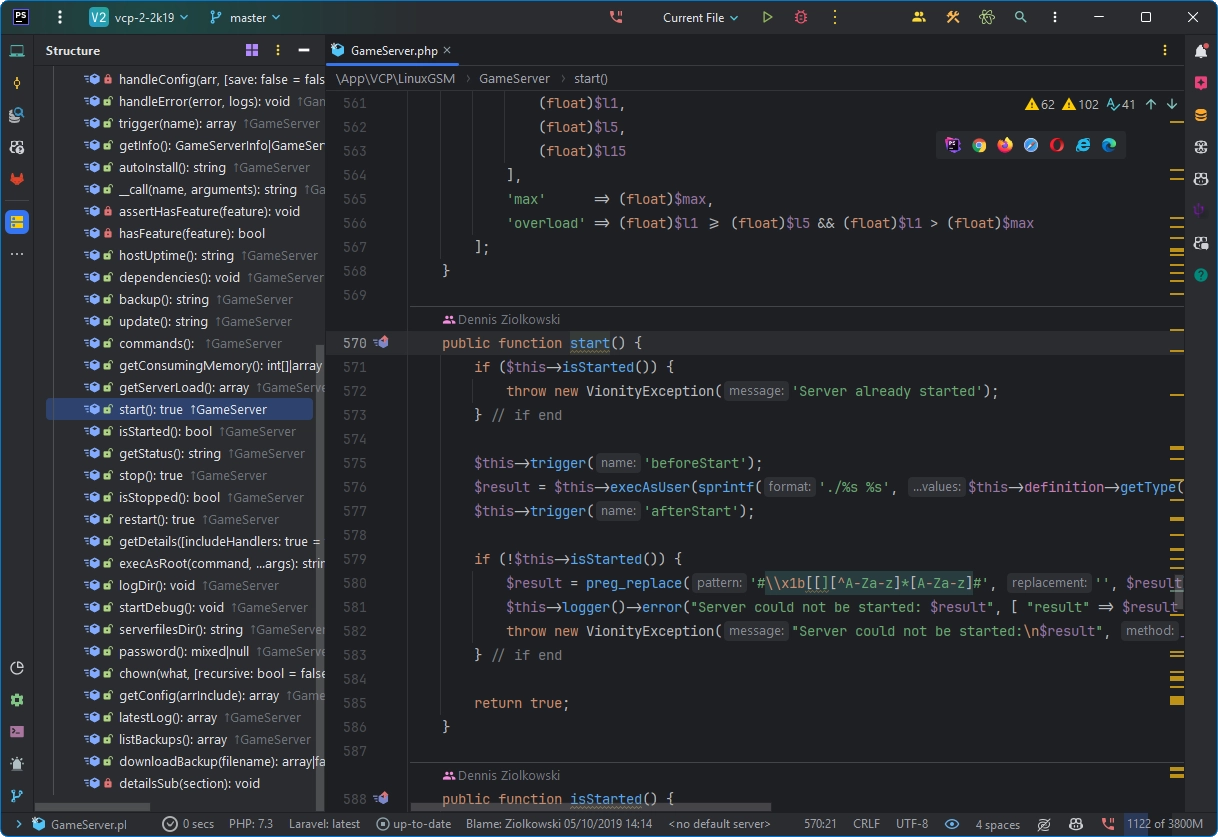1218x837 pixels.
Task: Open the Terminal tool window icon
Action: click(16, 731)
